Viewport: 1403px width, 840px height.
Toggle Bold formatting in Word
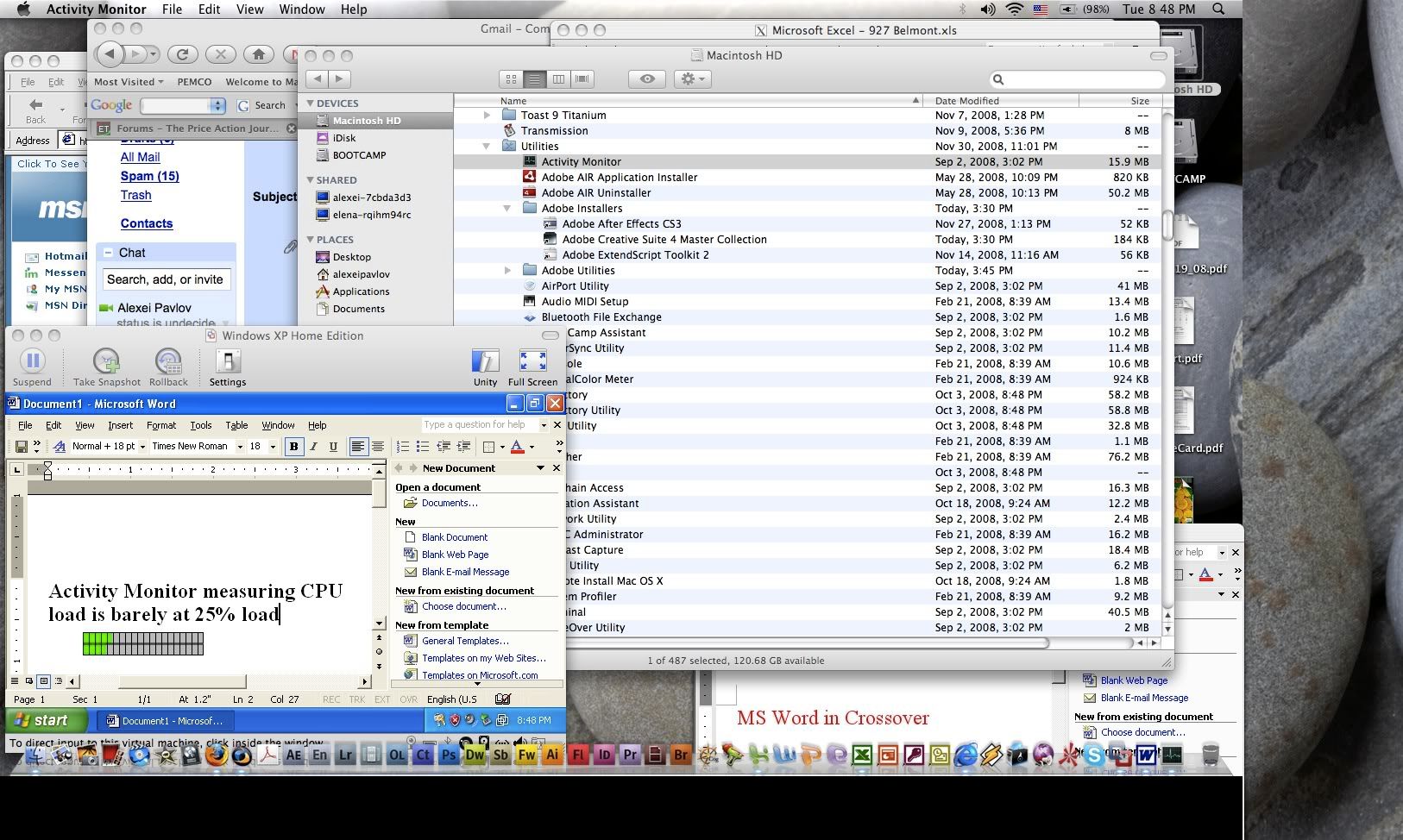[293, 446]
